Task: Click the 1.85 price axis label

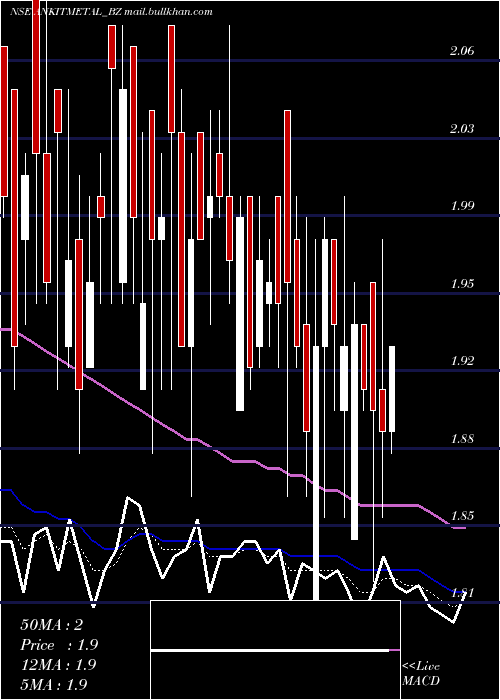Action: 462,516
